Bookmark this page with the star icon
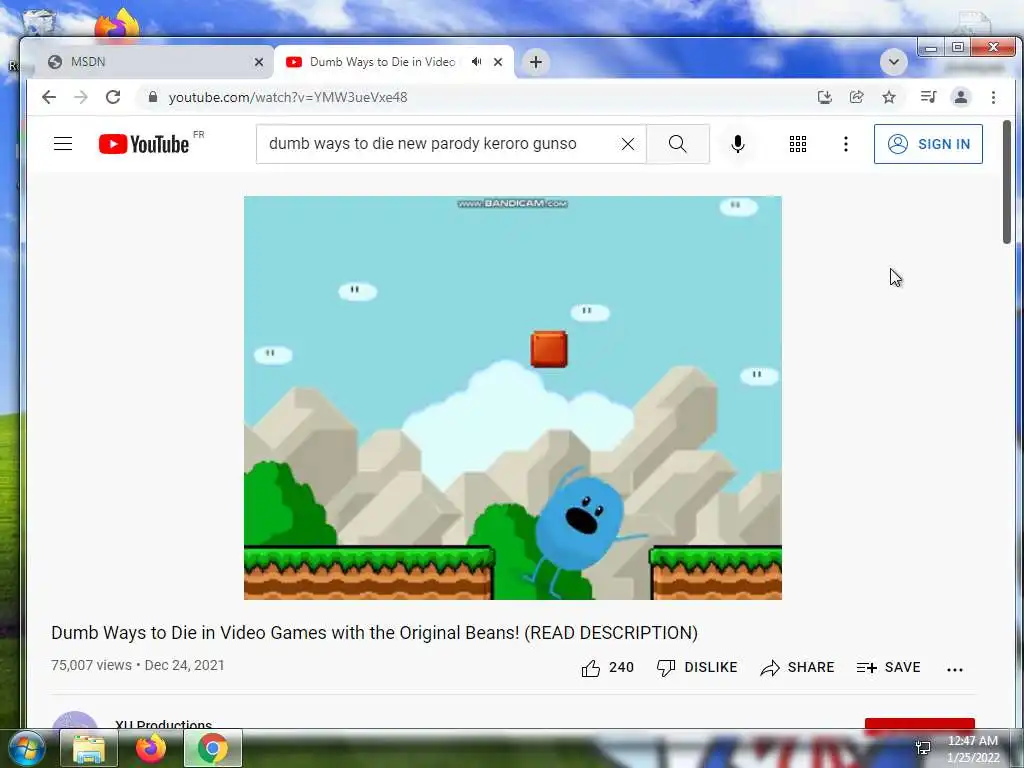1024x768 pixels. click(889, 97)
